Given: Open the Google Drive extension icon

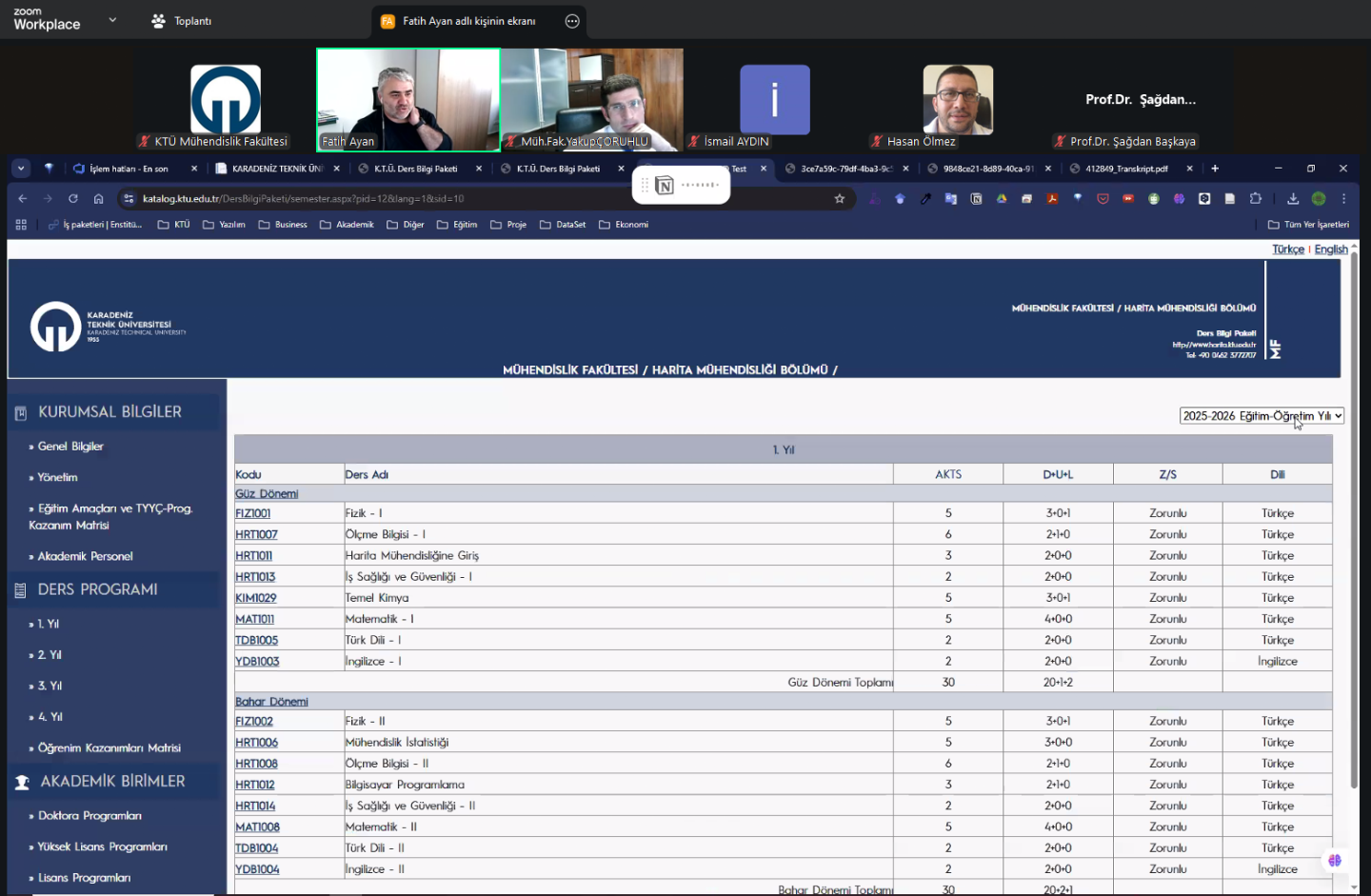Looking at the screenshot, I should [1002, 199].
